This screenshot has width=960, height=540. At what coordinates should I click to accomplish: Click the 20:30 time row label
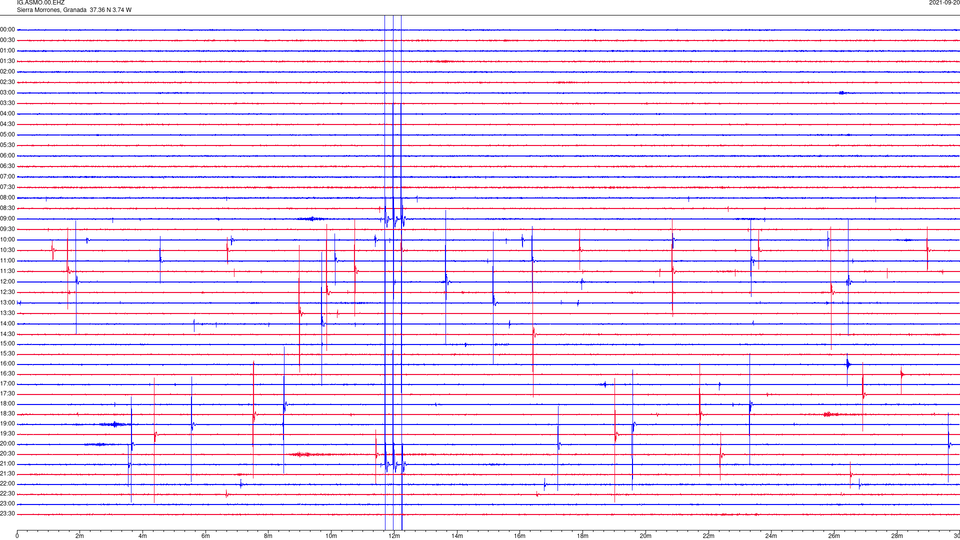coord(7,454)
